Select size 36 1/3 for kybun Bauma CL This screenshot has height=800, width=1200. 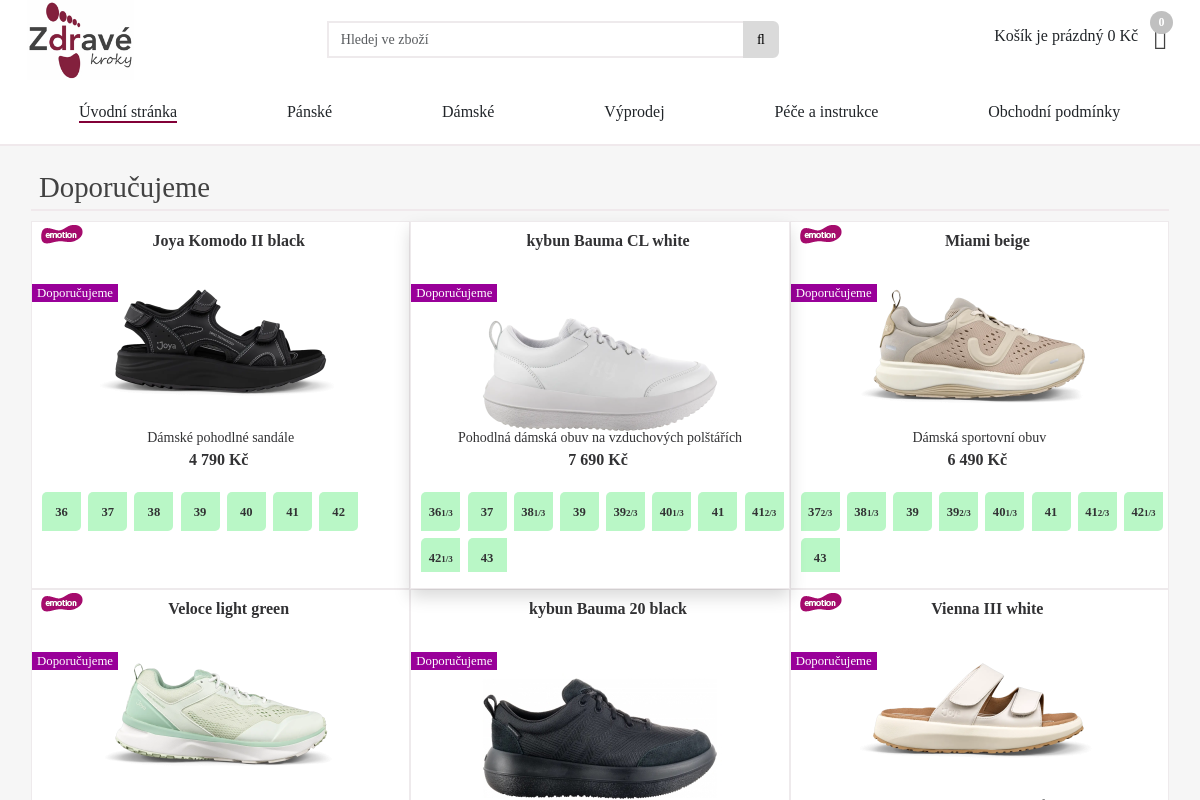[x=440, y=511]
